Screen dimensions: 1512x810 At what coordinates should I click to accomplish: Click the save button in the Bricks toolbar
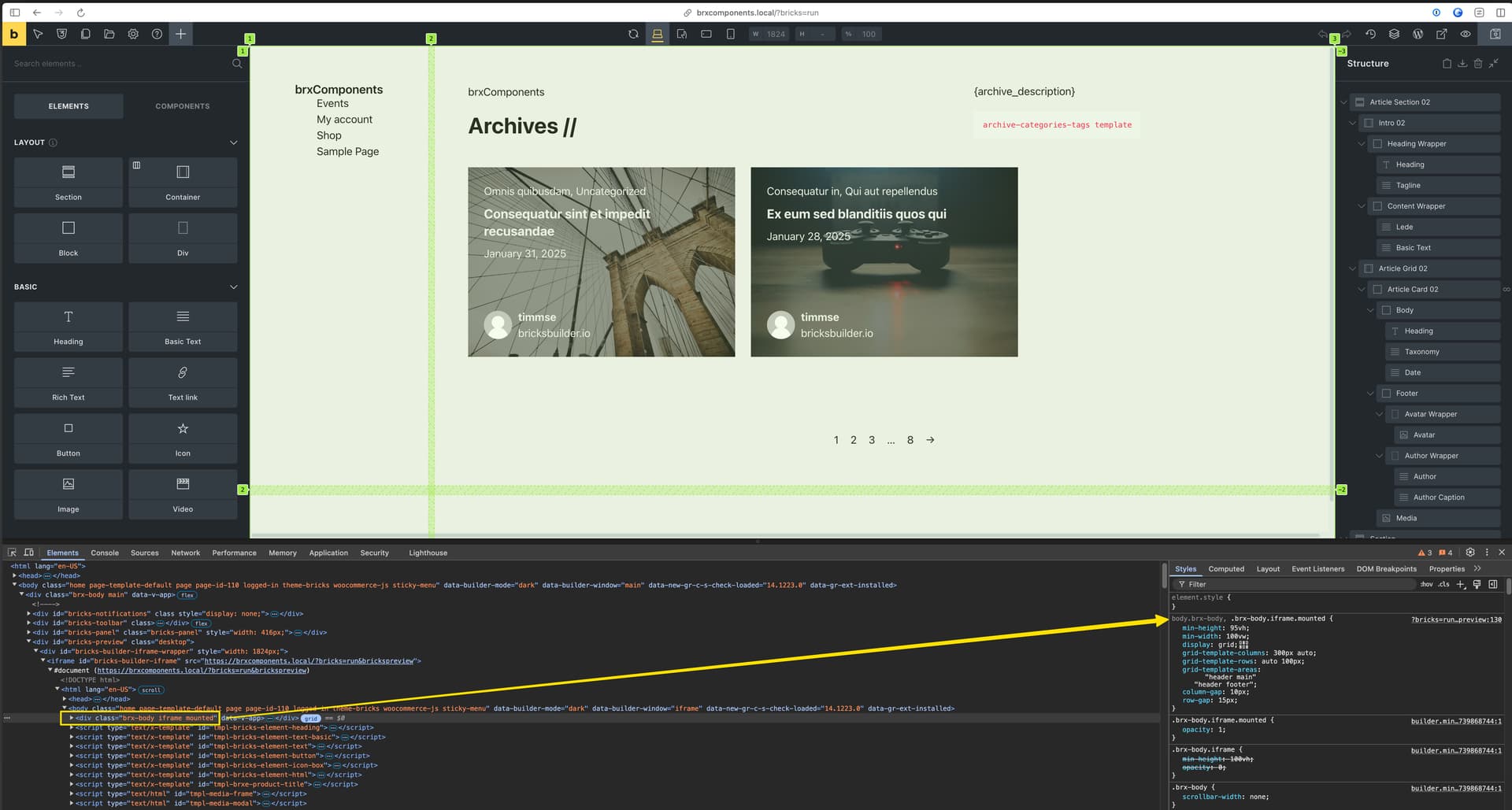[1495, 34]
